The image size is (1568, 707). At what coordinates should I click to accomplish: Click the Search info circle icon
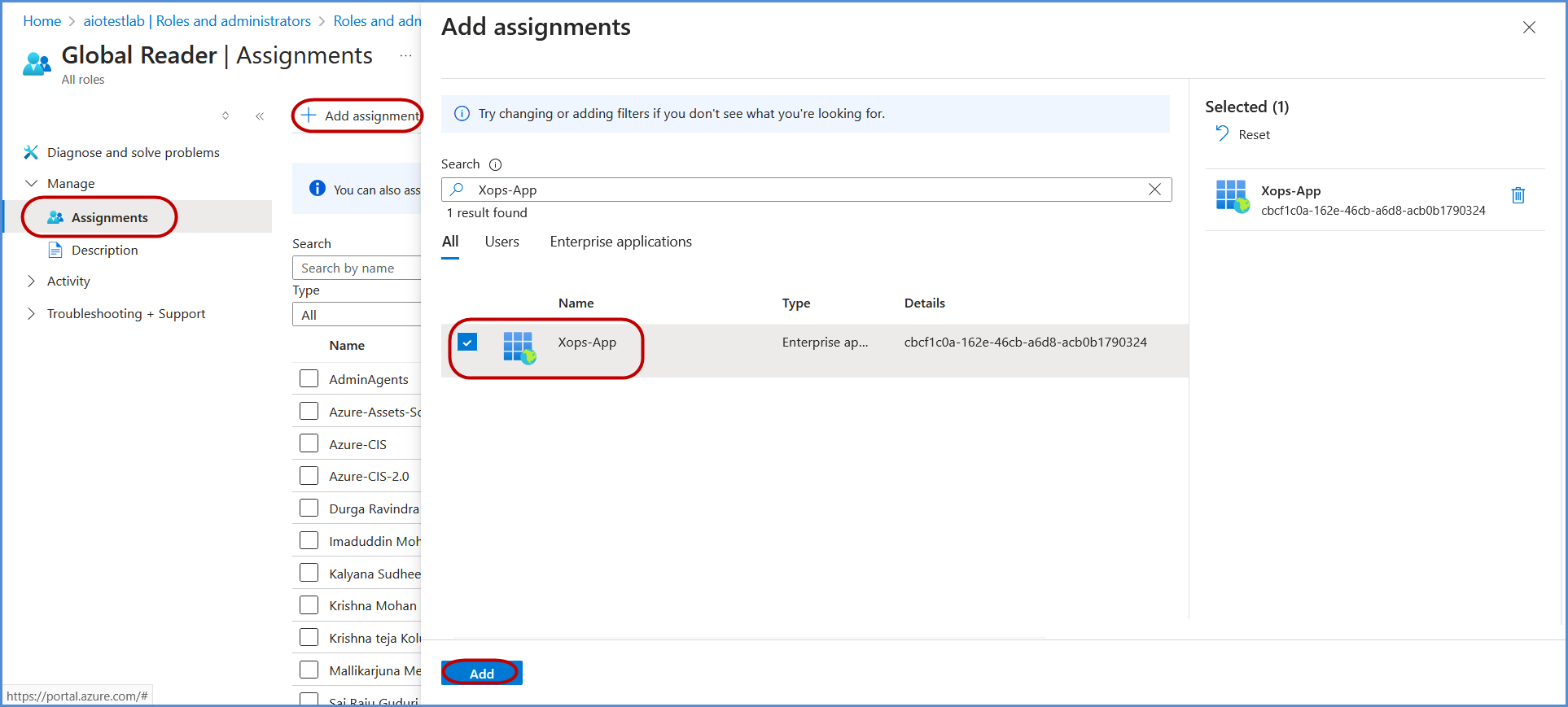coord(495,164)
